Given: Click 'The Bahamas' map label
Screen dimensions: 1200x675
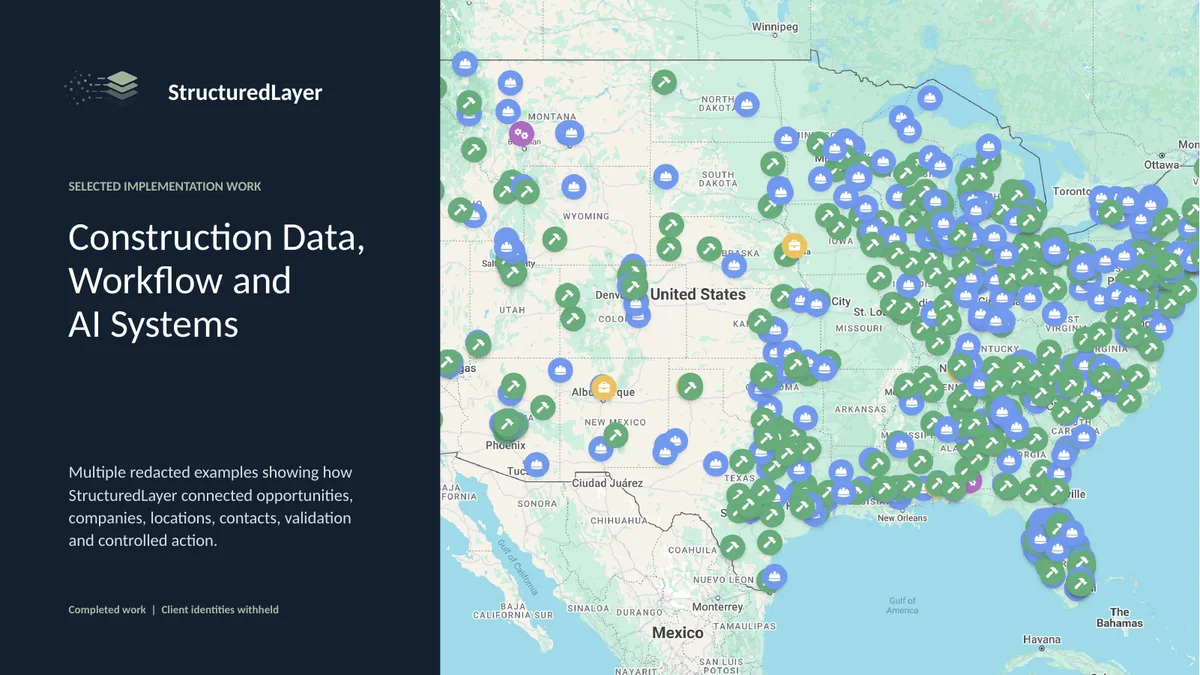Looking at the screenshot, I should (x=1119, y=617).
